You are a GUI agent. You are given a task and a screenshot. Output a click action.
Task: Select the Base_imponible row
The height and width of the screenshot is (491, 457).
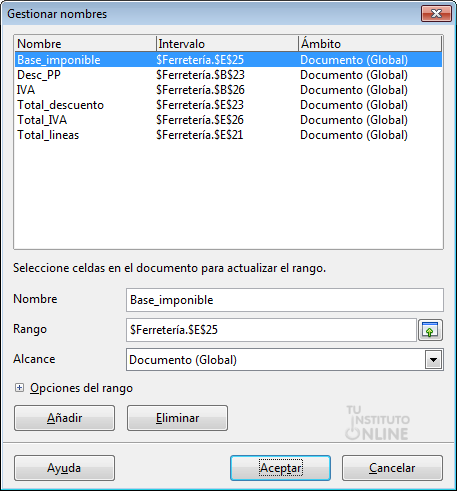[x=228, y=60]
